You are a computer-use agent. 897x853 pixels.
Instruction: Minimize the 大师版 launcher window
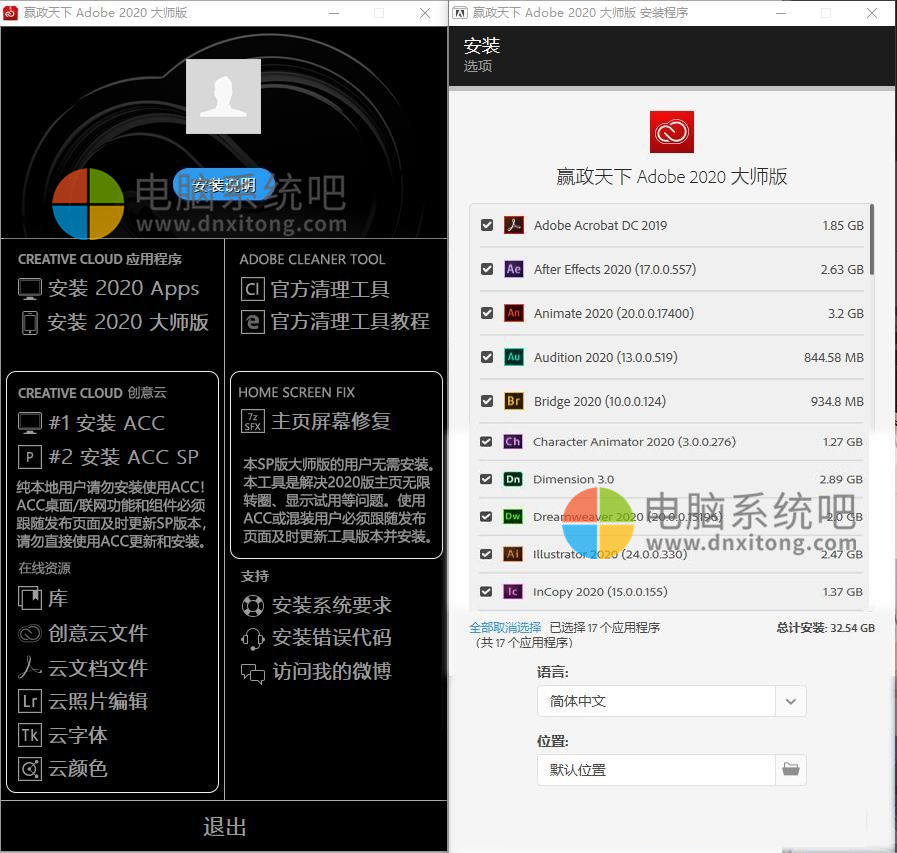334,13
